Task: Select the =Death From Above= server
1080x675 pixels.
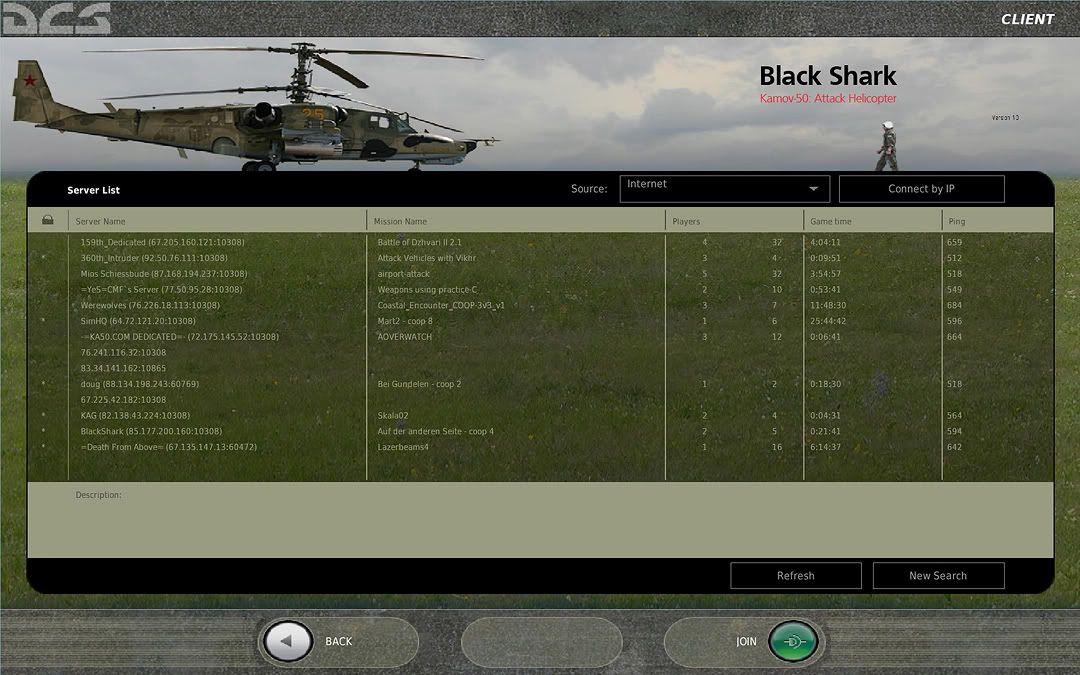Action: click(168, 447)
